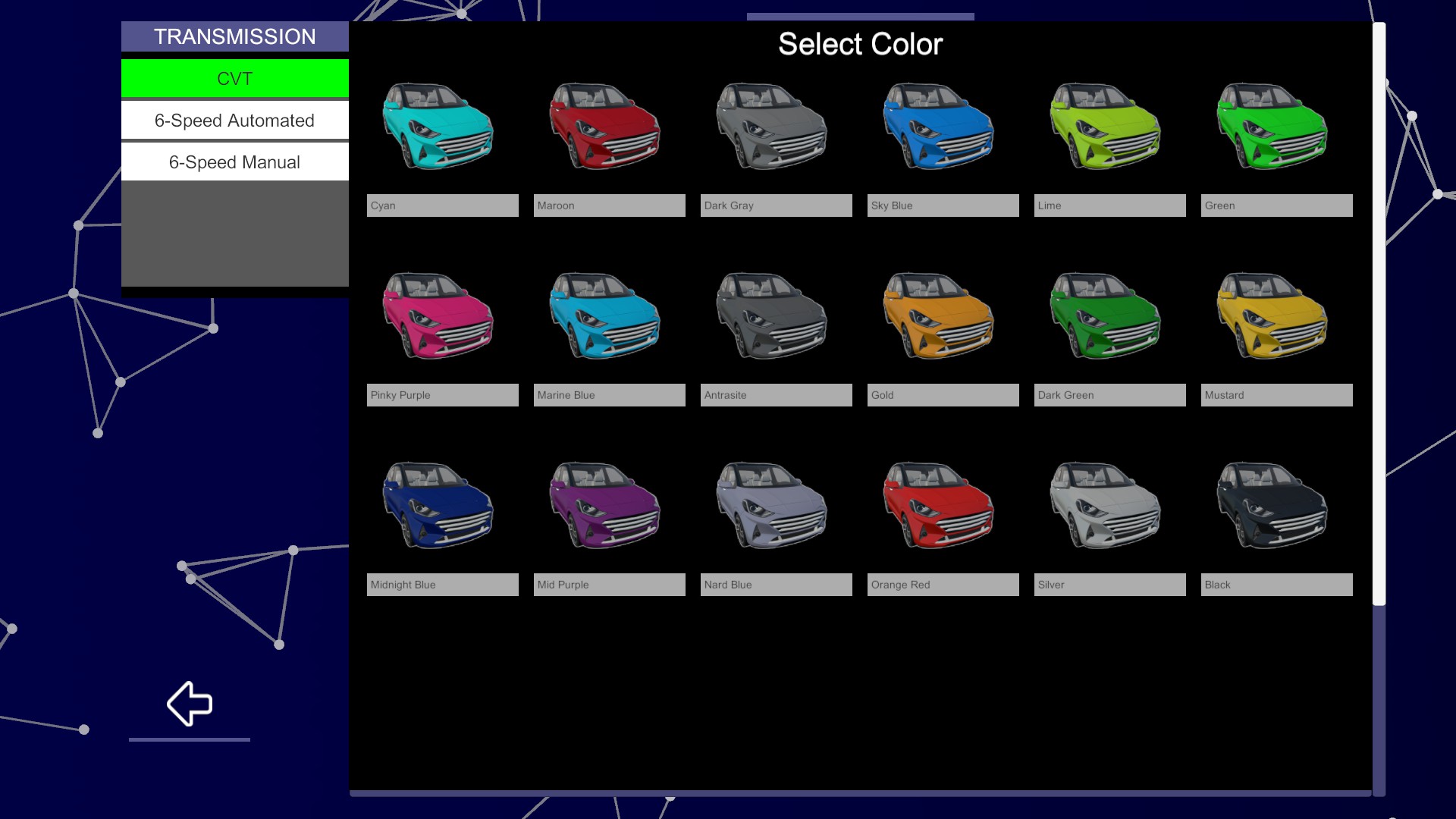The width and height of the screenshot is (1456, 819).
Task: Select CVT transmission option
Action: (x=235, y=78)
